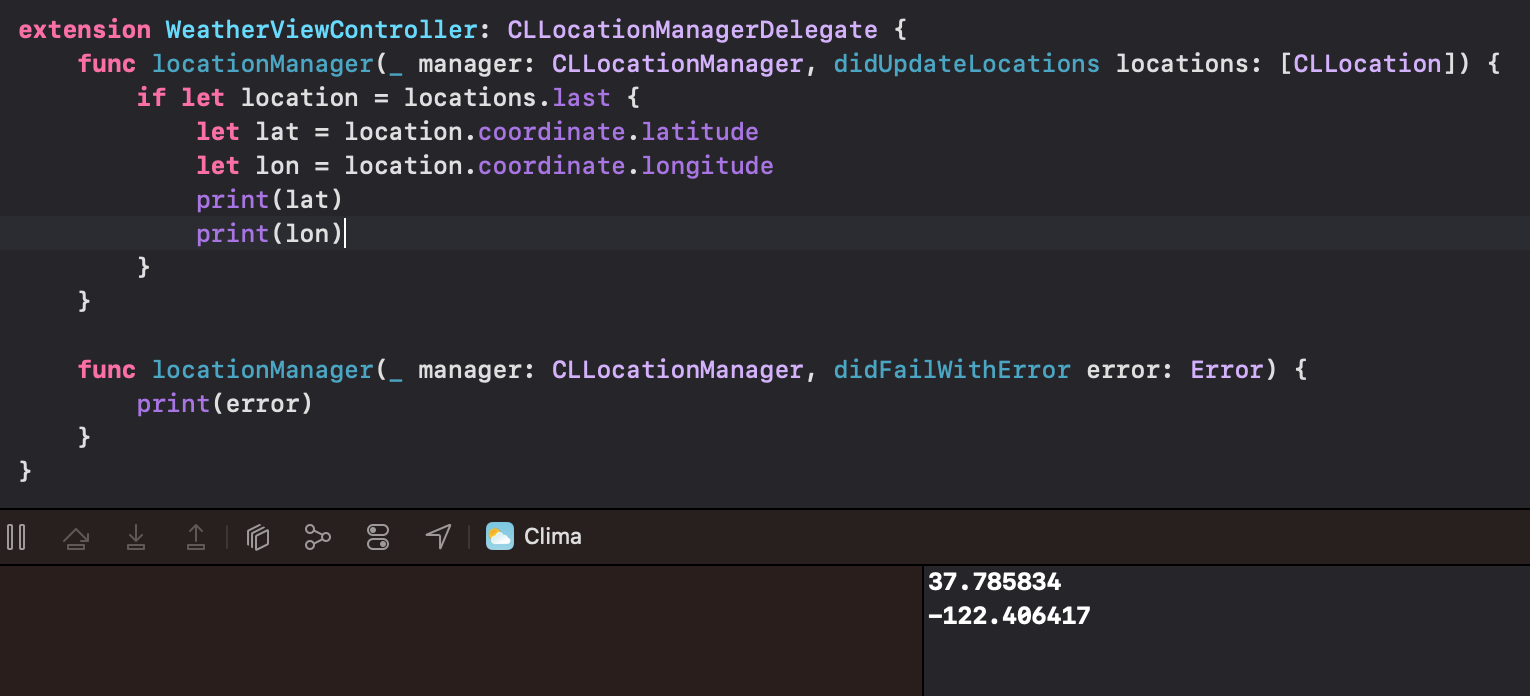Place cursor on didUpdateLocations parameter label
Viewport: 1530px width, 696px height.
click(966, 64)
